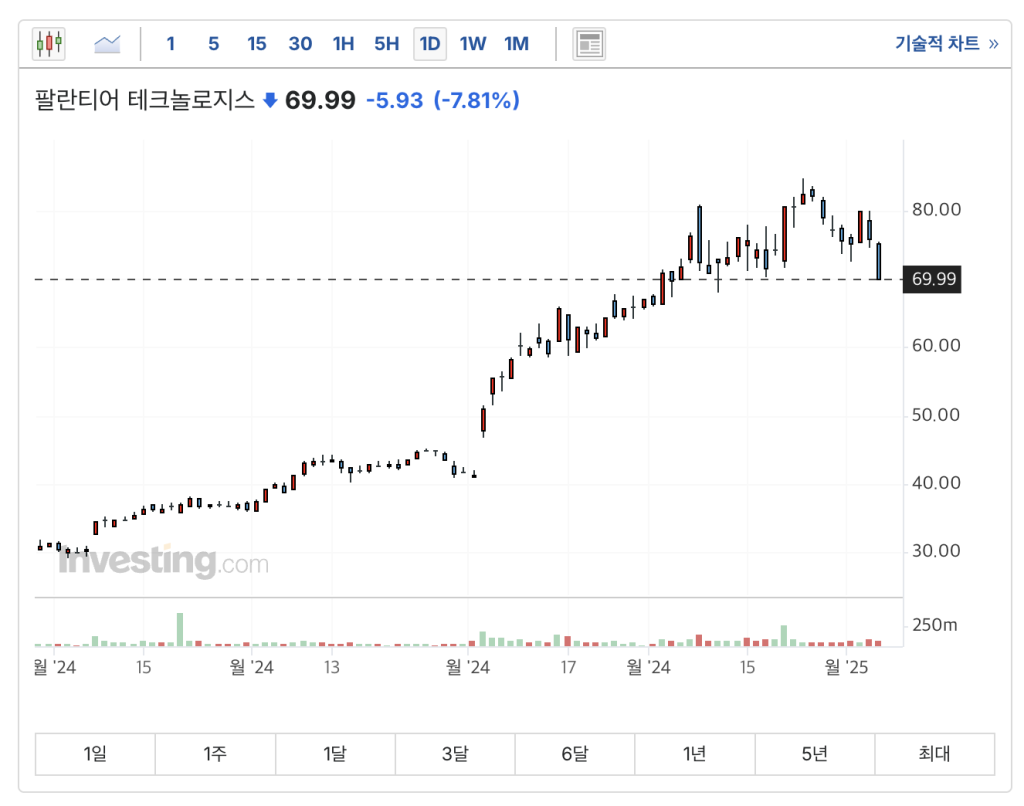1024x806 pixels.
Task: Change the interval to 1W
Action: pos(473,43)
